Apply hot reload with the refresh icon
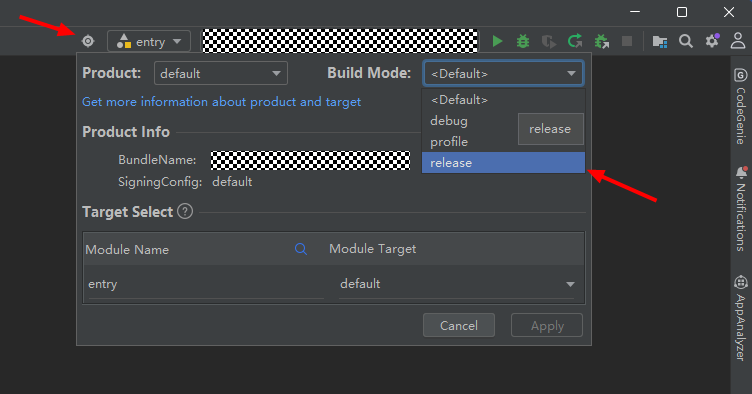The height and width of the screenshot is (394, 752). pyautogui.click(x=575, y=41)
